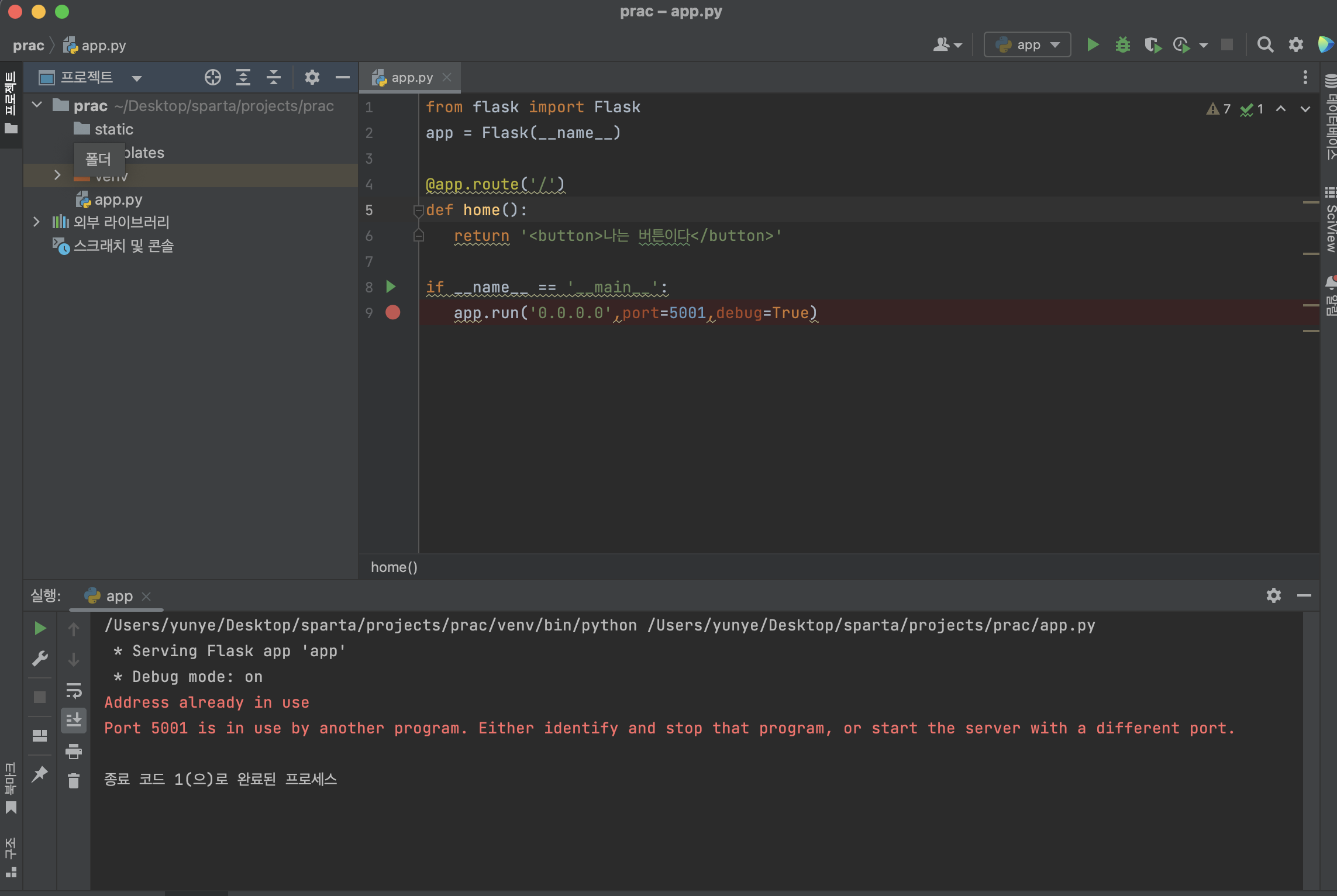Fold the home function at line 5
Image resolution: width=1337 pixels, height=896 pixels.
[418, 210]
